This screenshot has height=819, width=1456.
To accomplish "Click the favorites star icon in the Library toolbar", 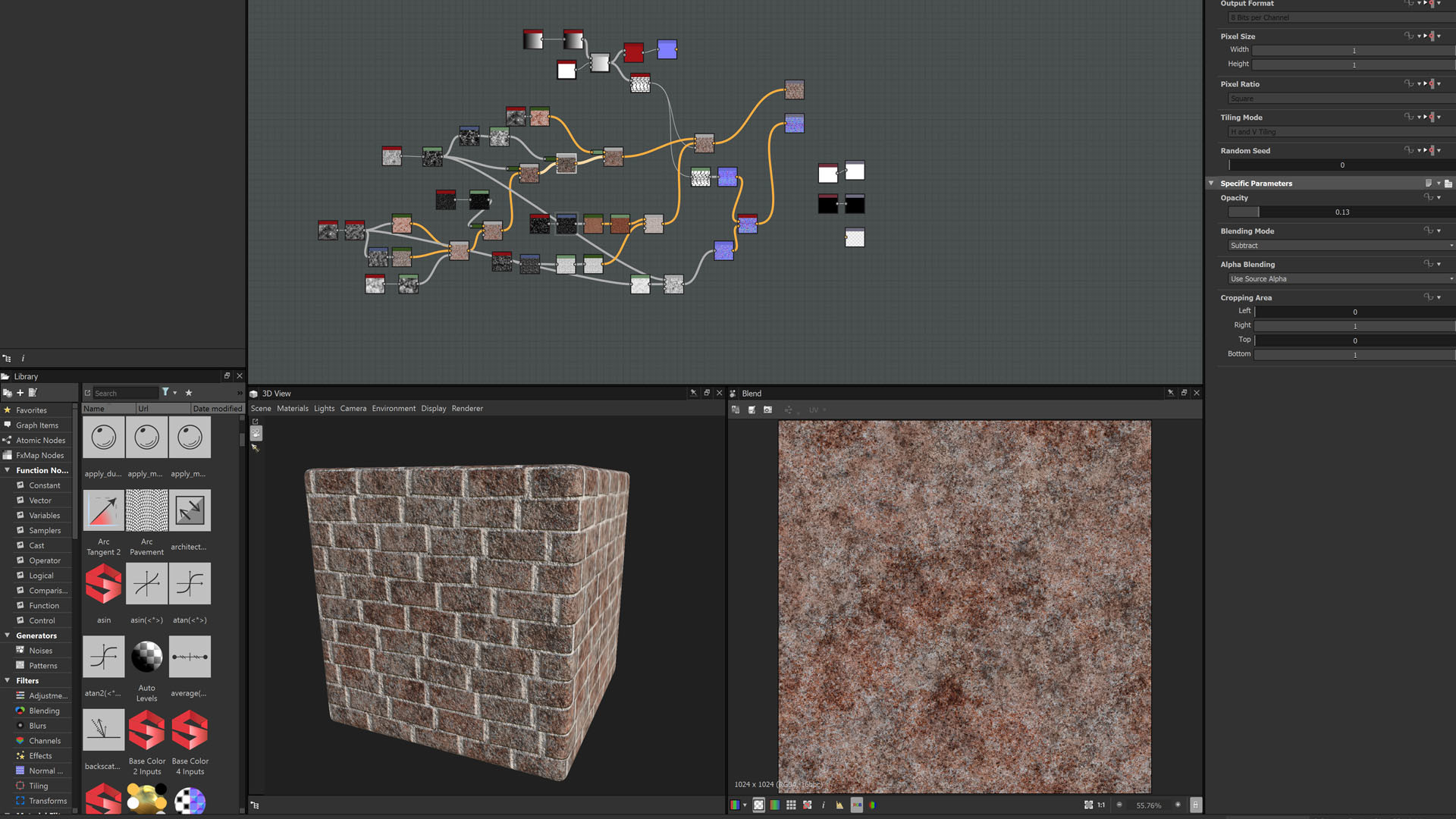I will coord(189,393).
